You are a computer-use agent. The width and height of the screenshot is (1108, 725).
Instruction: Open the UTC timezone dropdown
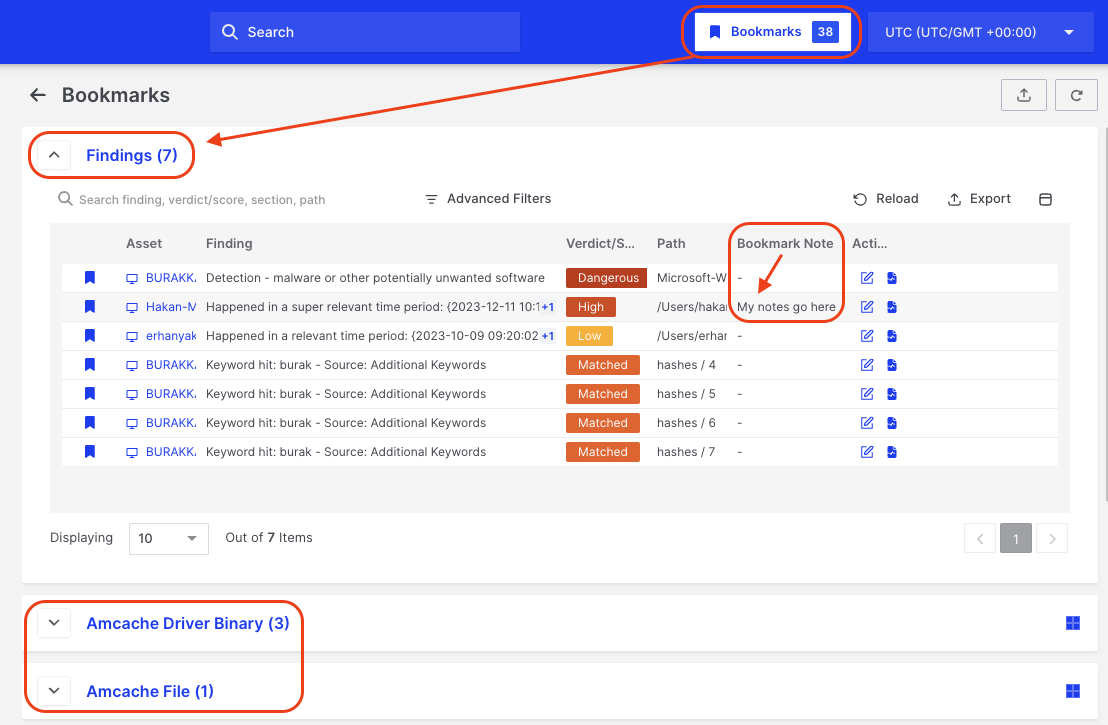pyautogui.click(x=979, y=32)
